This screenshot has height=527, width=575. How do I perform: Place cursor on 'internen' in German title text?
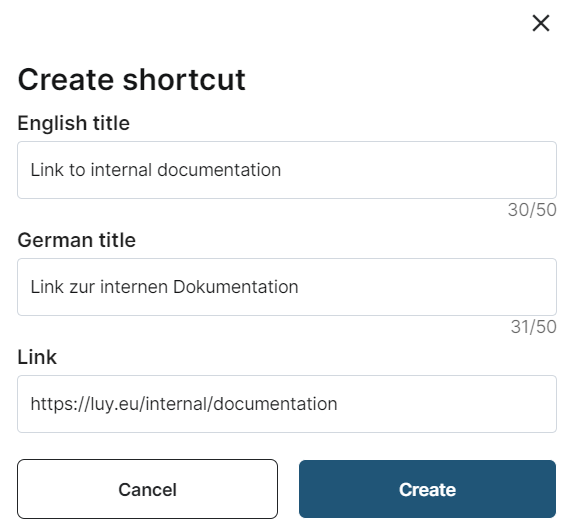click(x=134, y=287)
